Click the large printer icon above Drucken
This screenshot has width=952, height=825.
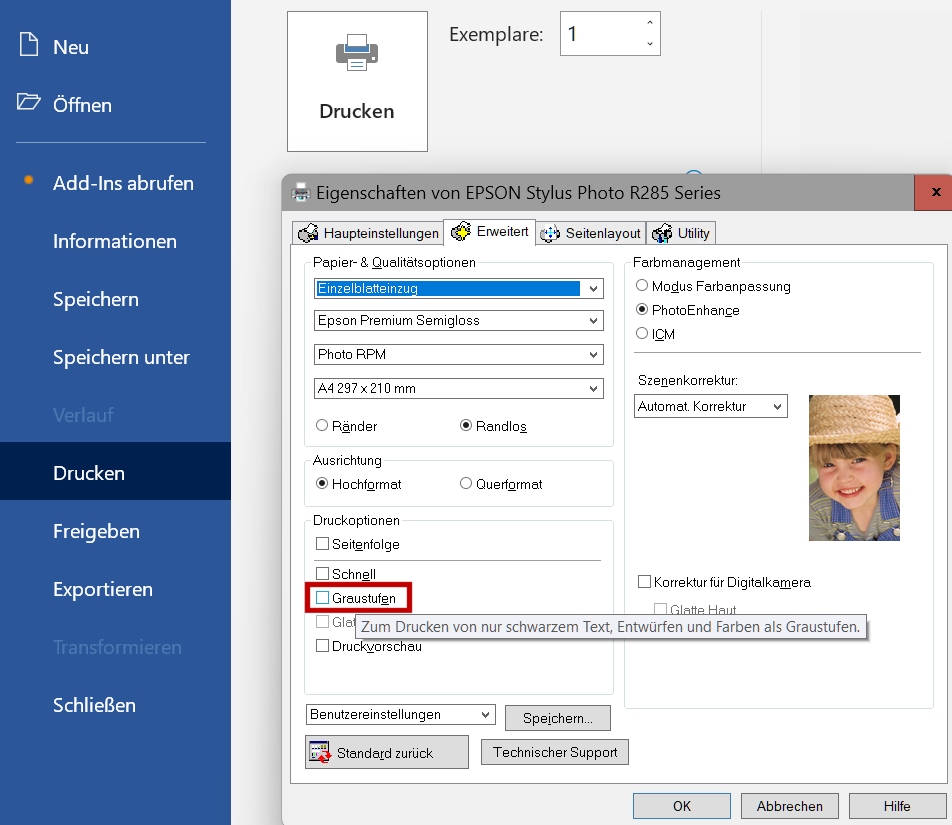pos(357,52)
